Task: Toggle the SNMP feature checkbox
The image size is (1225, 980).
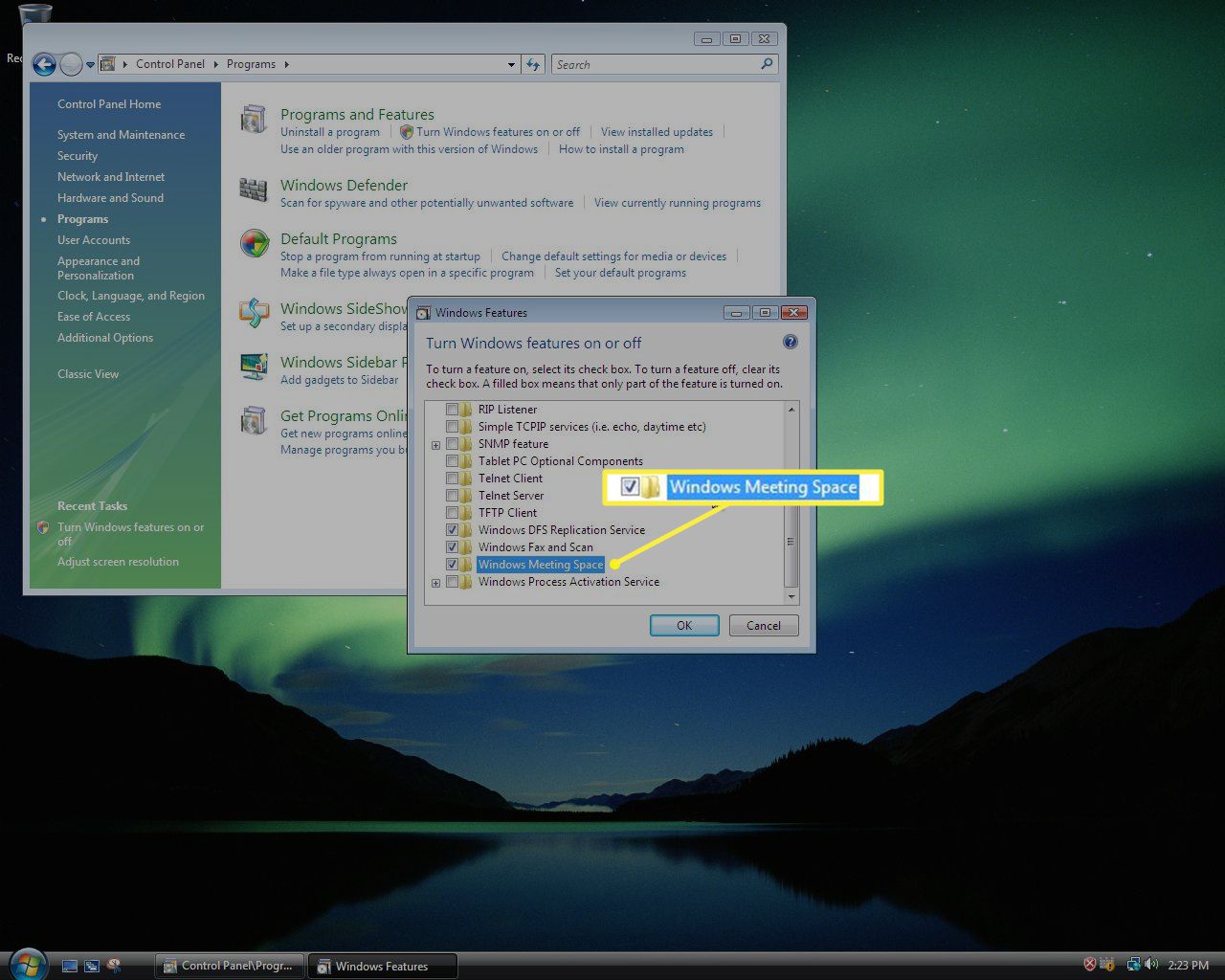Action: (x=452, y=444)
